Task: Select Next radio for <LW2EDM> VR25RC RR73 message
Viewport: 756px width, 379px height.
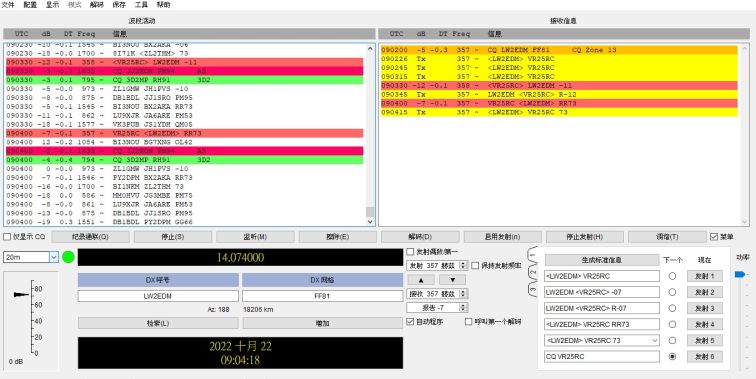Action: (672, 325)
